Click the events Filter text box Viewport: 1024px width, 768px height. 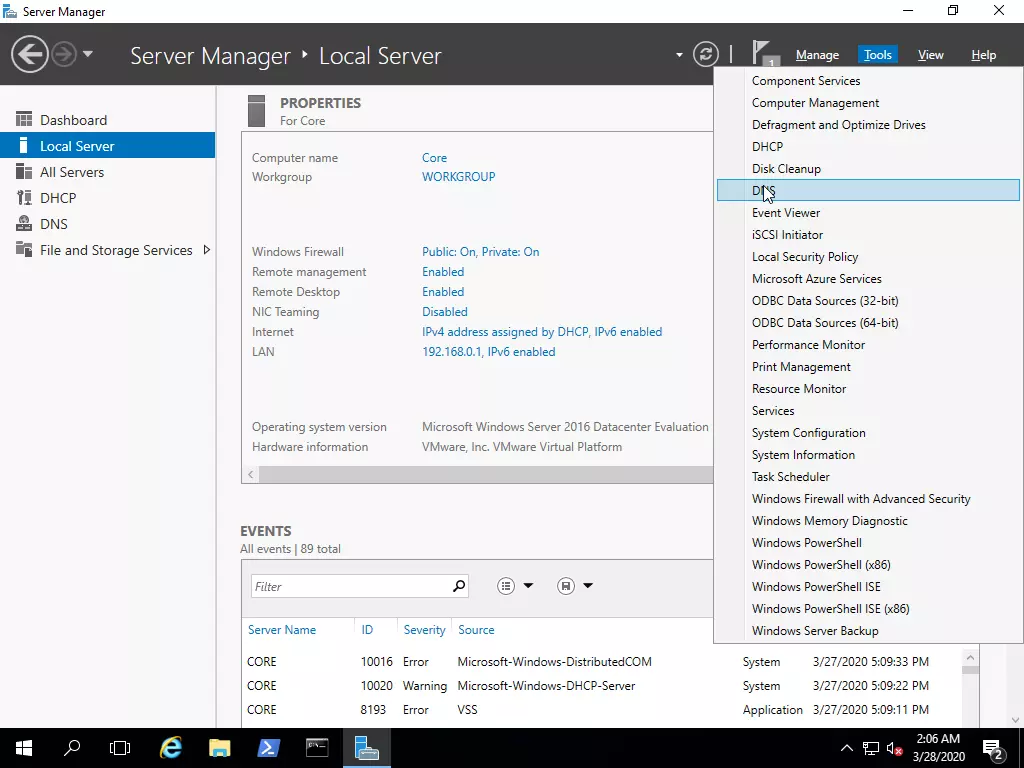(x=350, y=586)
